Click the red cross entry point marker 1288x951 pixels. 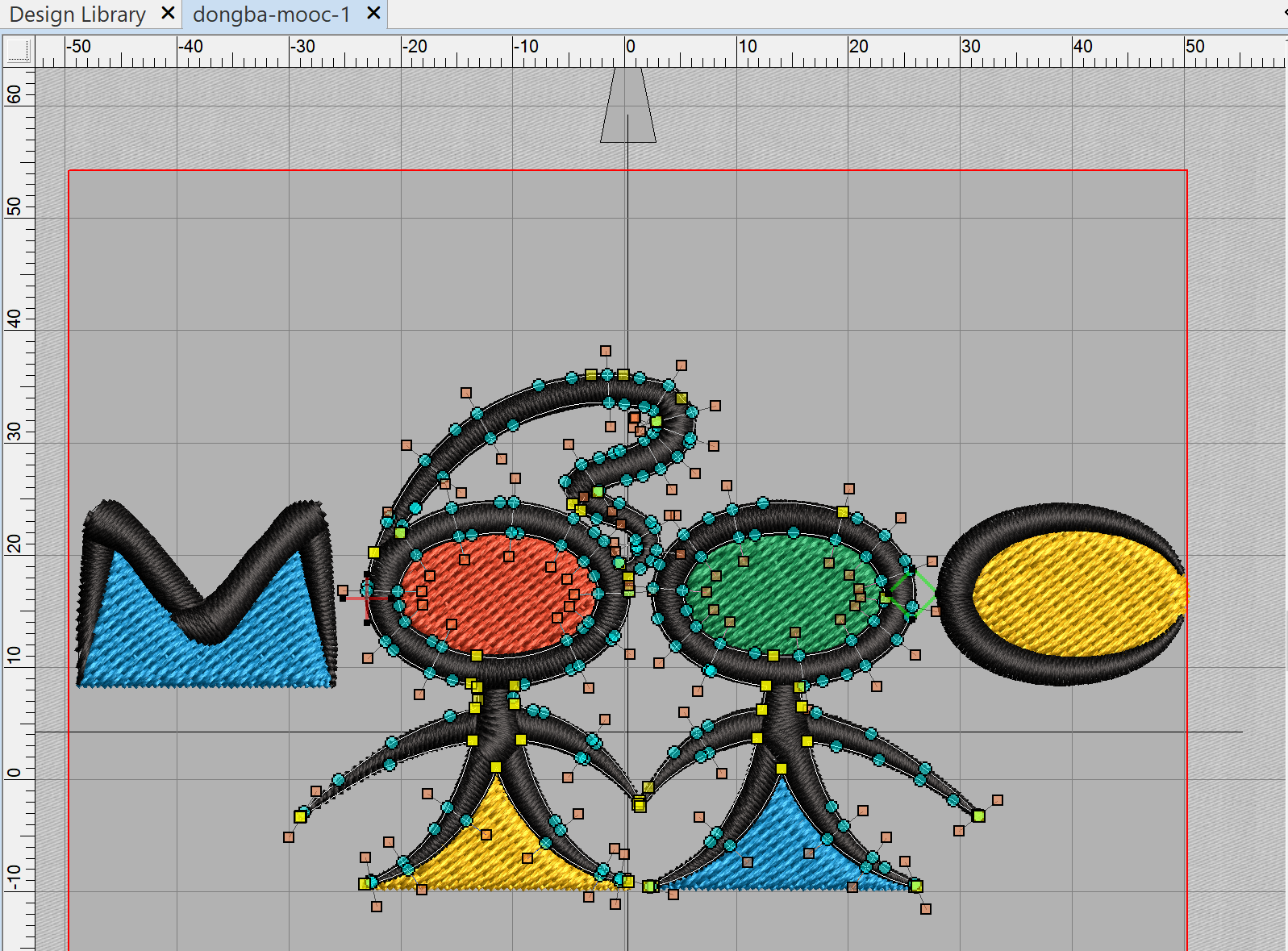367,598
